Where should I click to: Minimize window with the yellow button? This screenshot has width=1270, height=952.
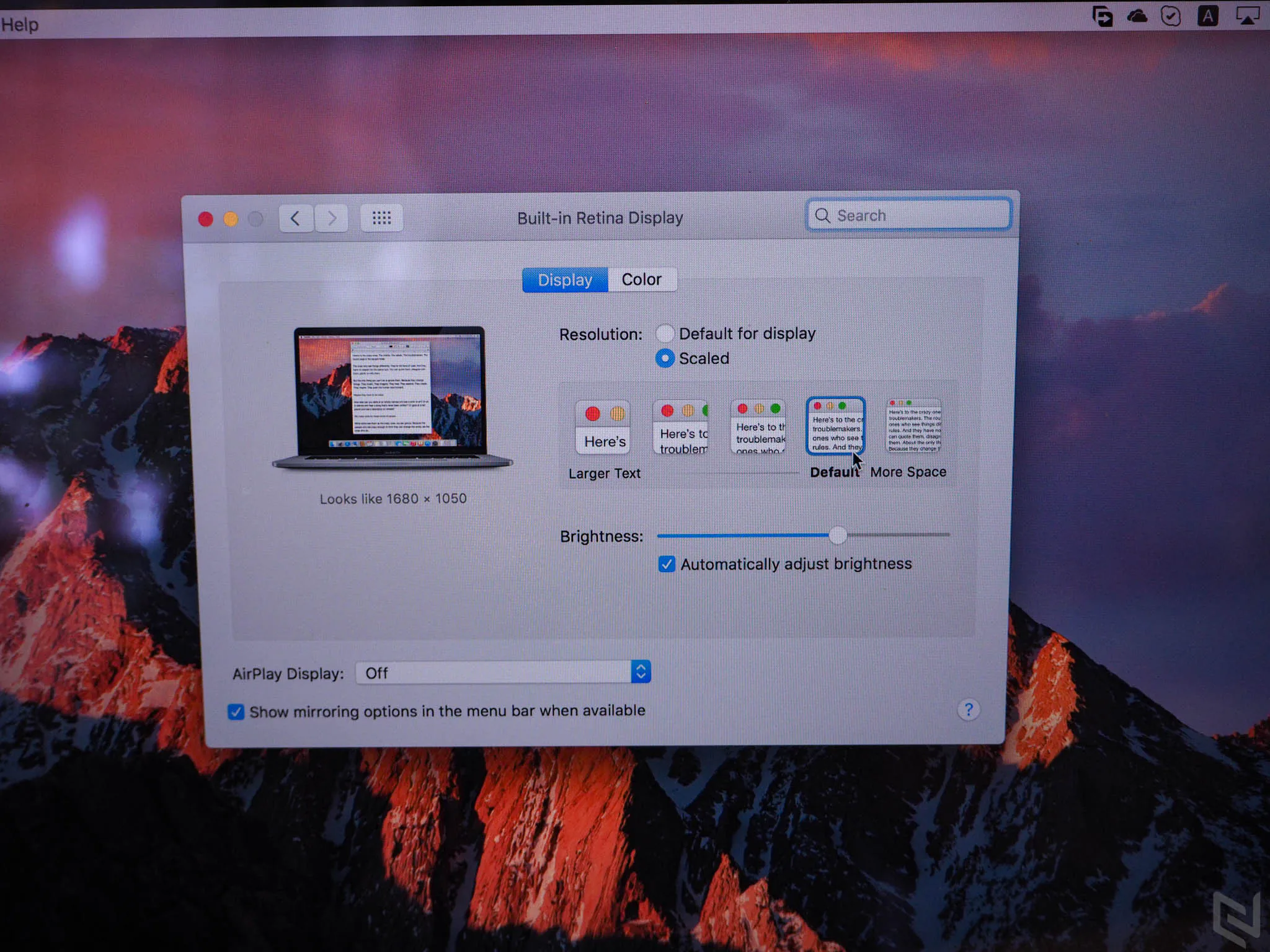coord(231,219)
